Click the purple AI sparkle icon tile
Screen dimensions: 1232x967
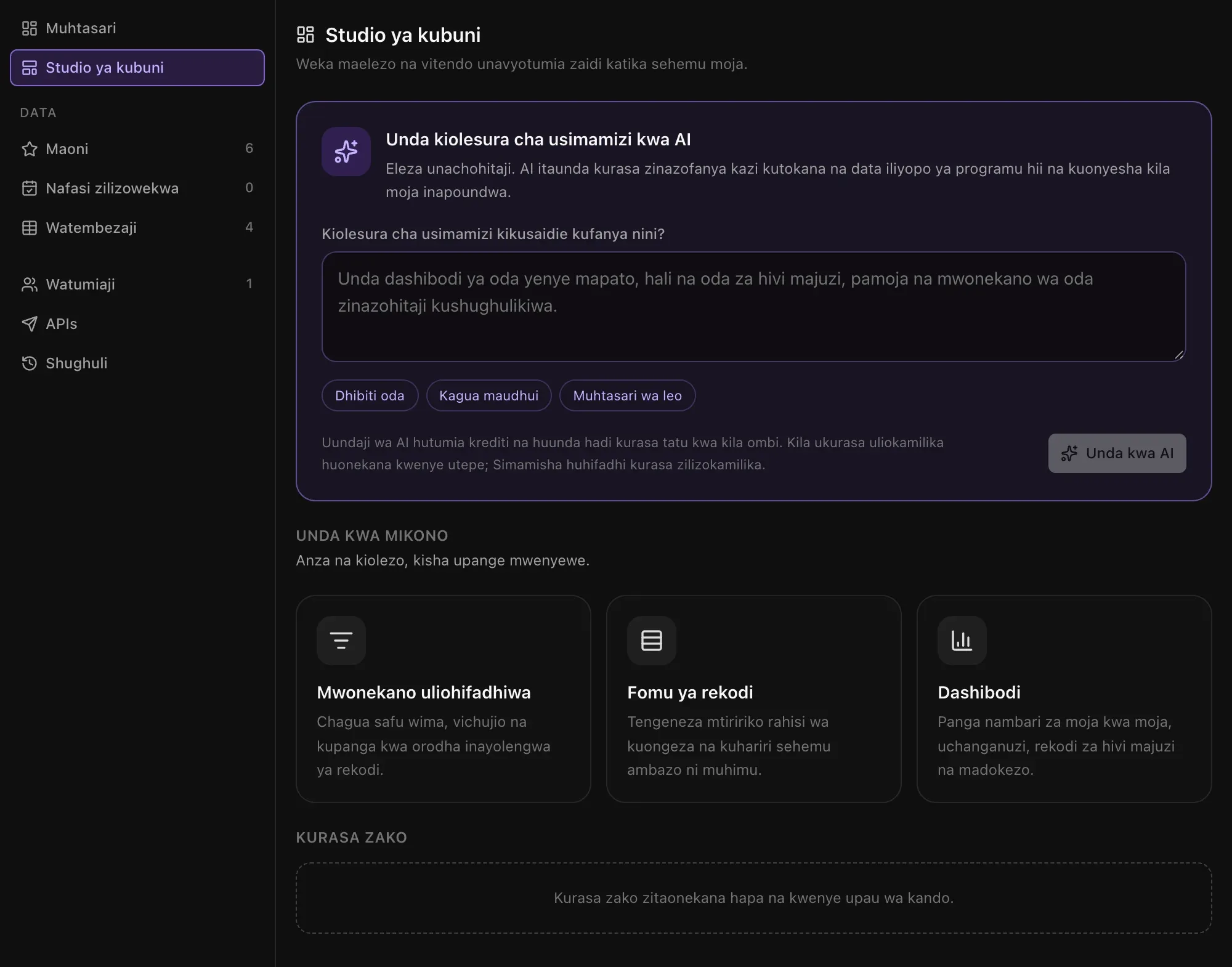(346, 152)
